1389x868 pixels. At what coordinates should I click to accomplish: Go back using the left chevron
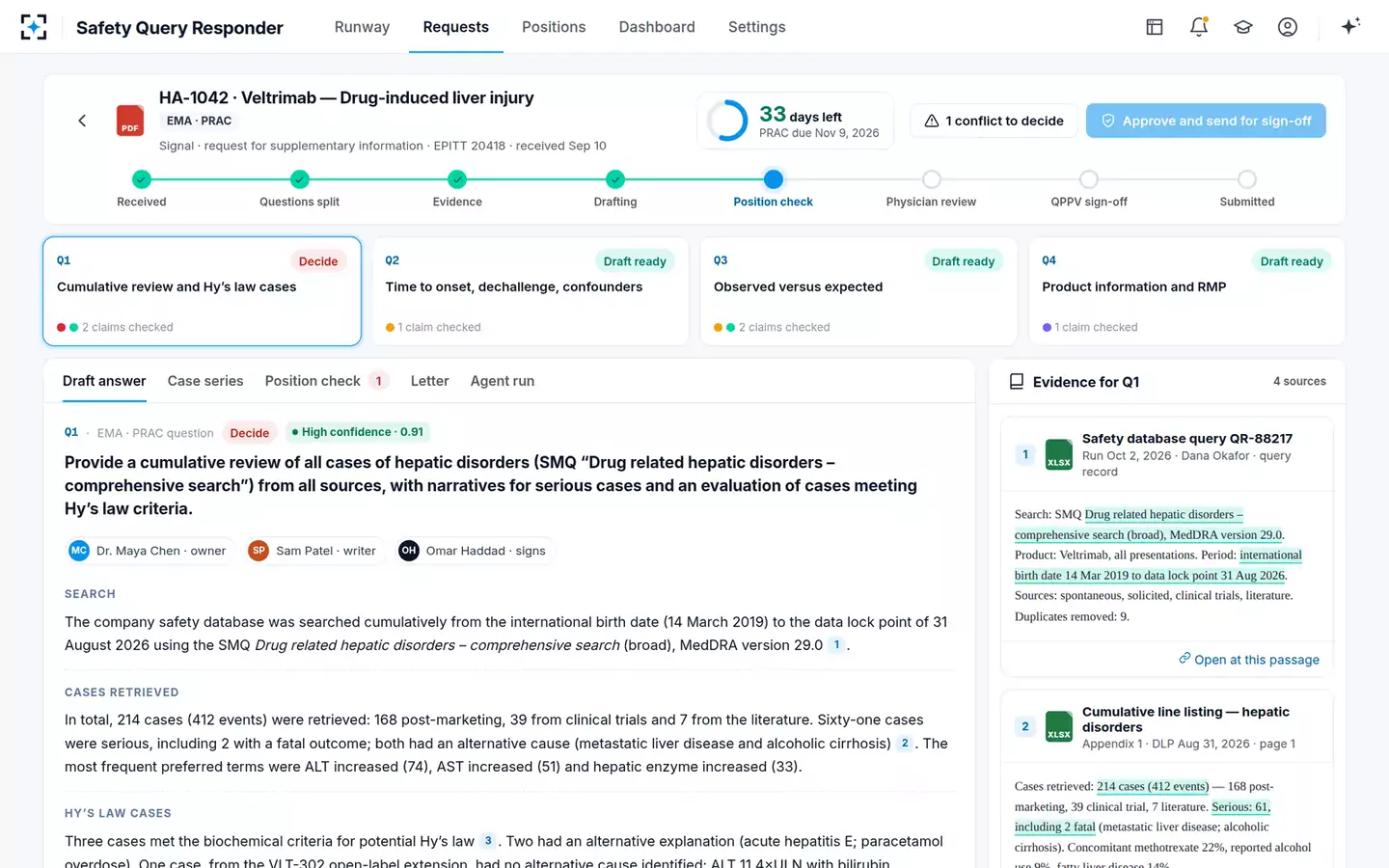pyautogui.click(x=82, y=121)
